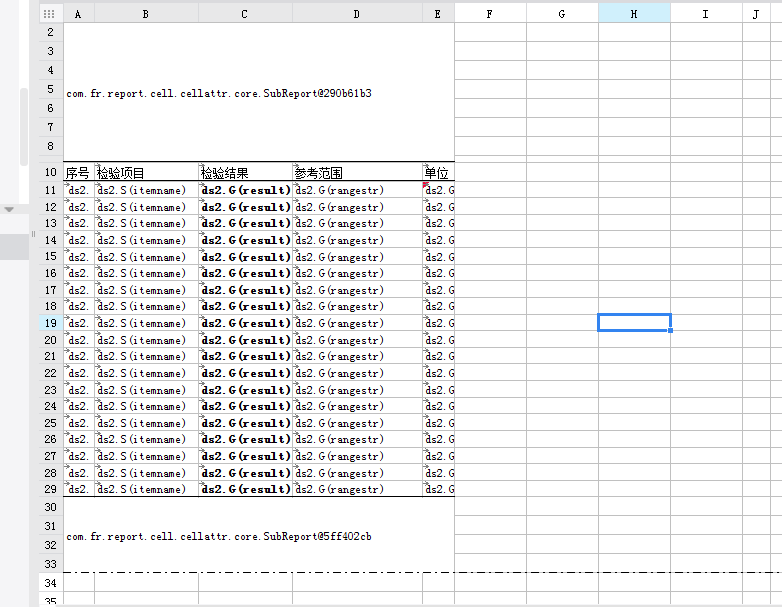Select row 19 header

[x=50, y=323]
